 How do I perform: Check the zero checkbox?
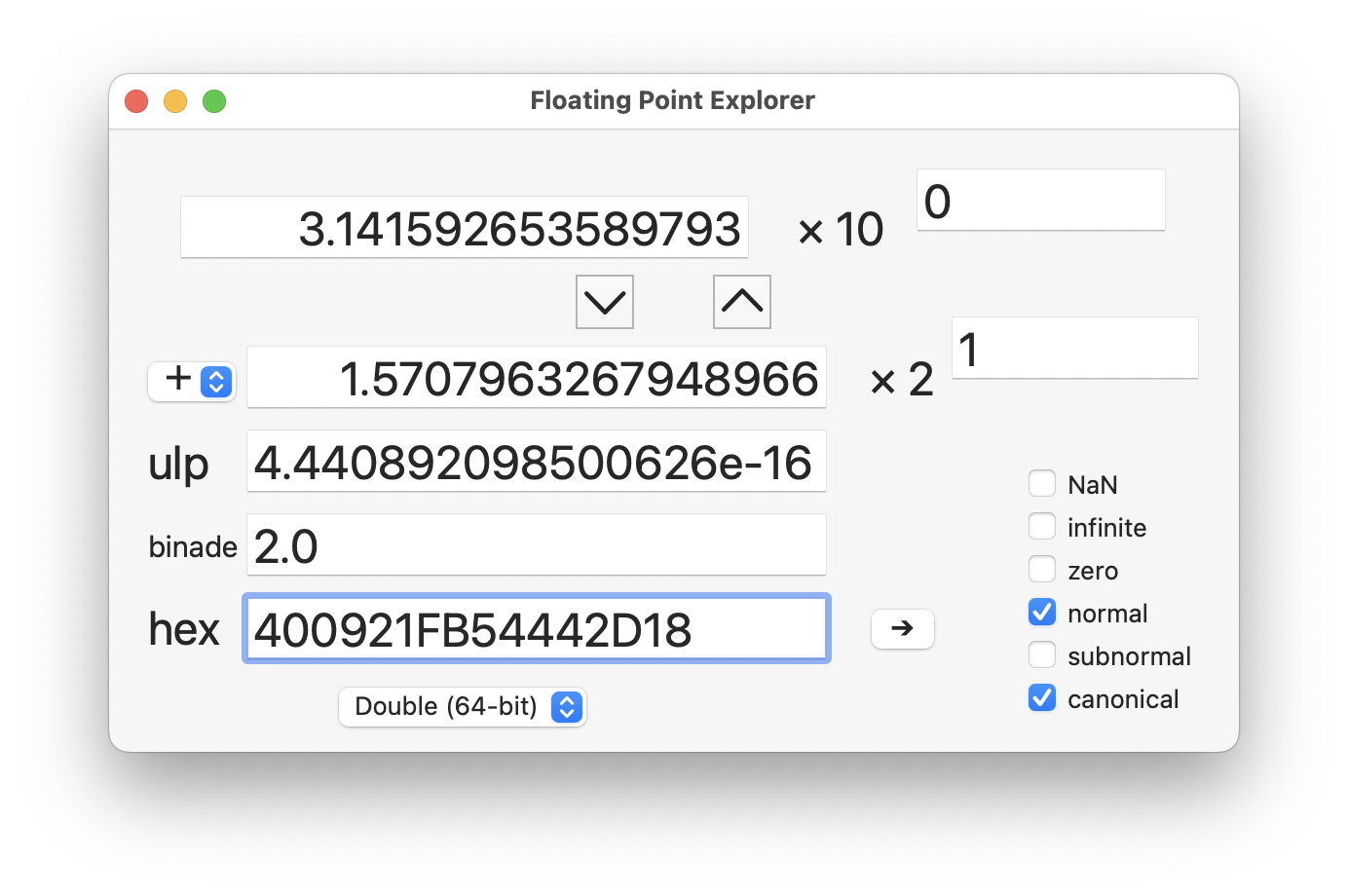[1042, 569]
